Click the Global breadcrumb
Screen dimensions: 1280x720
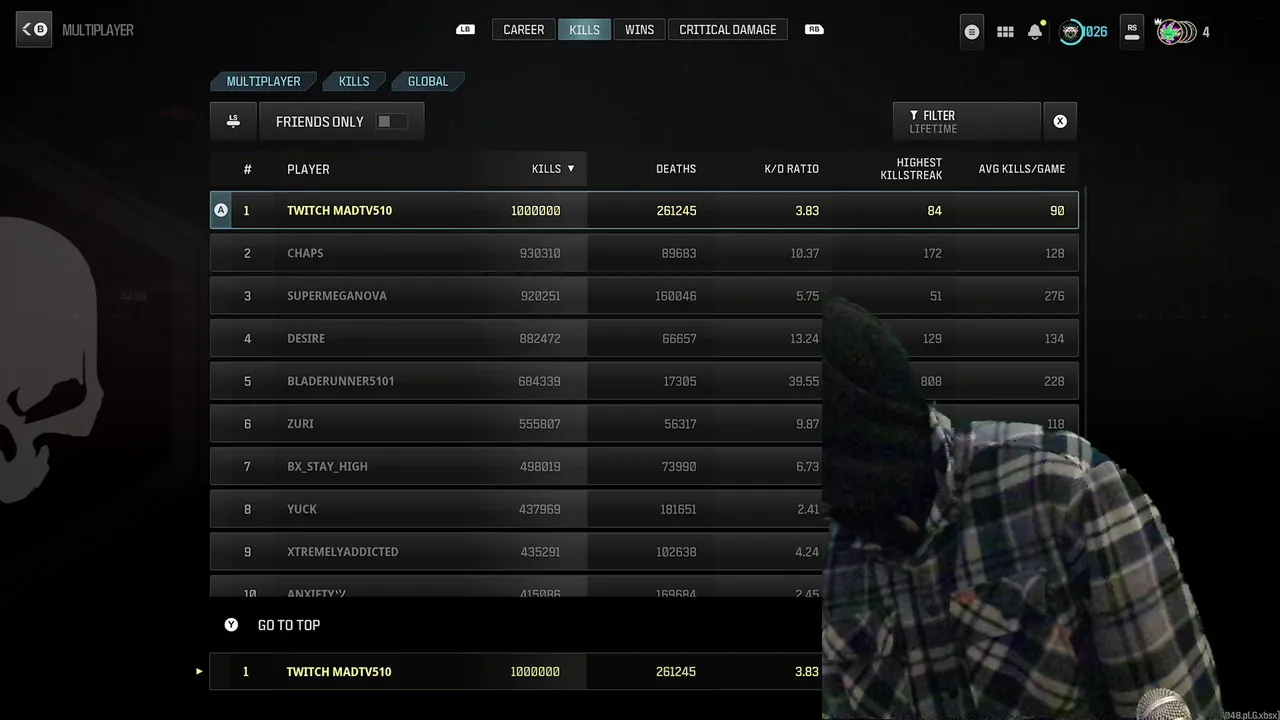coord(428,81)
